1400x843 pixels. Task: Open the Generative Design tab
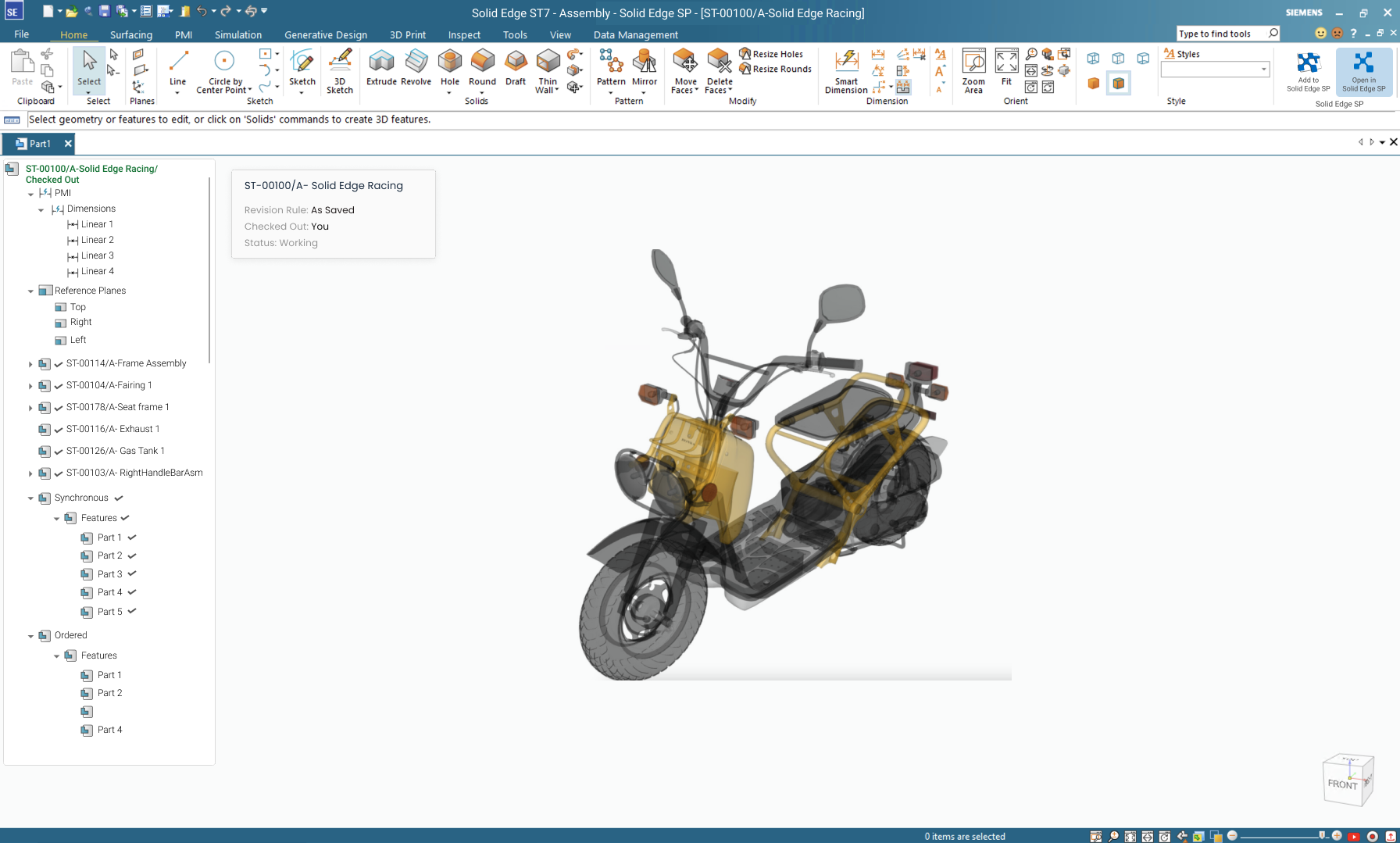coord(326,34)
